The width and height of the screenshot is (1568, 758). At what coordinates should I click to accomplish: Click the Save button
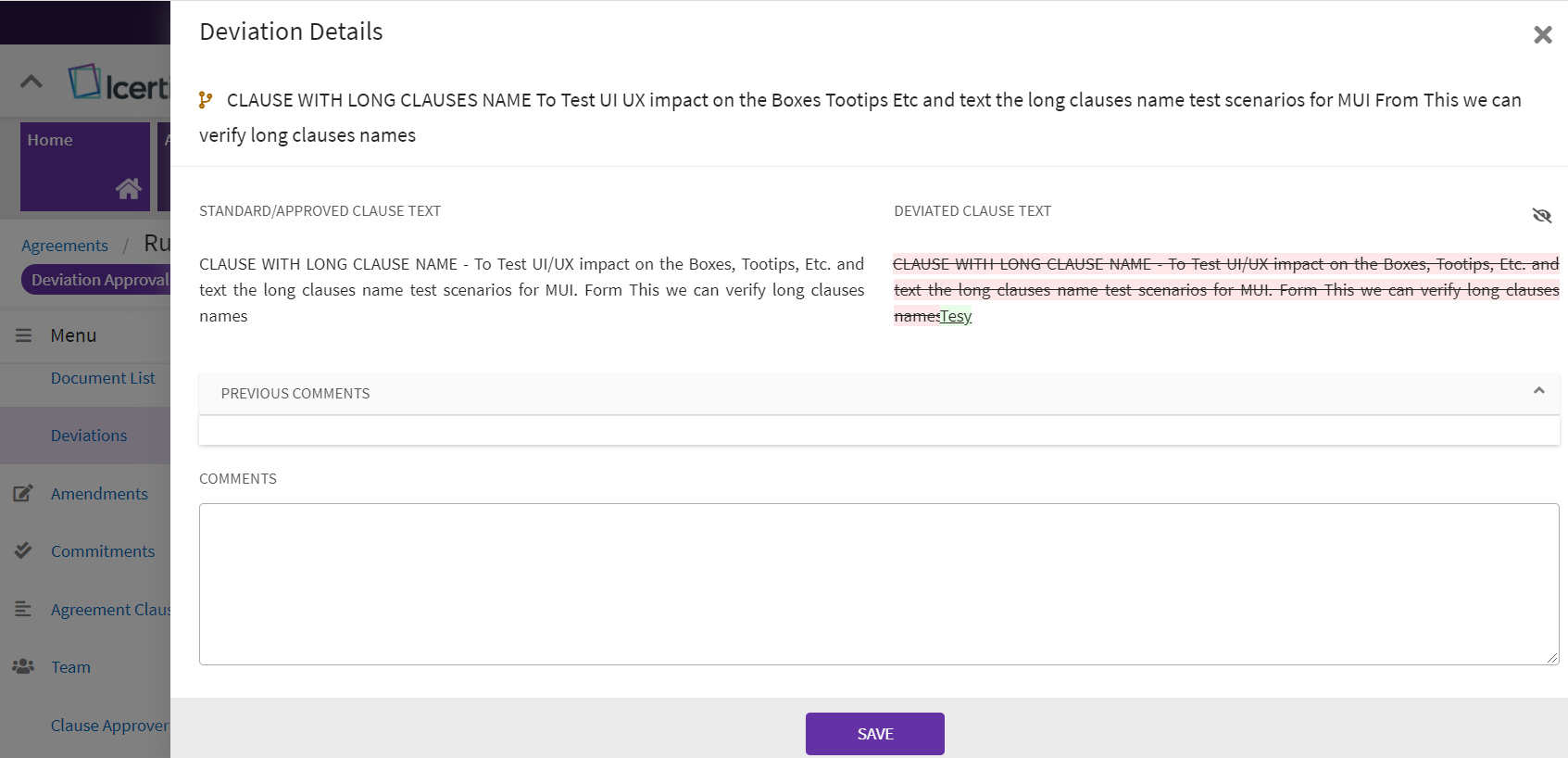874,734
